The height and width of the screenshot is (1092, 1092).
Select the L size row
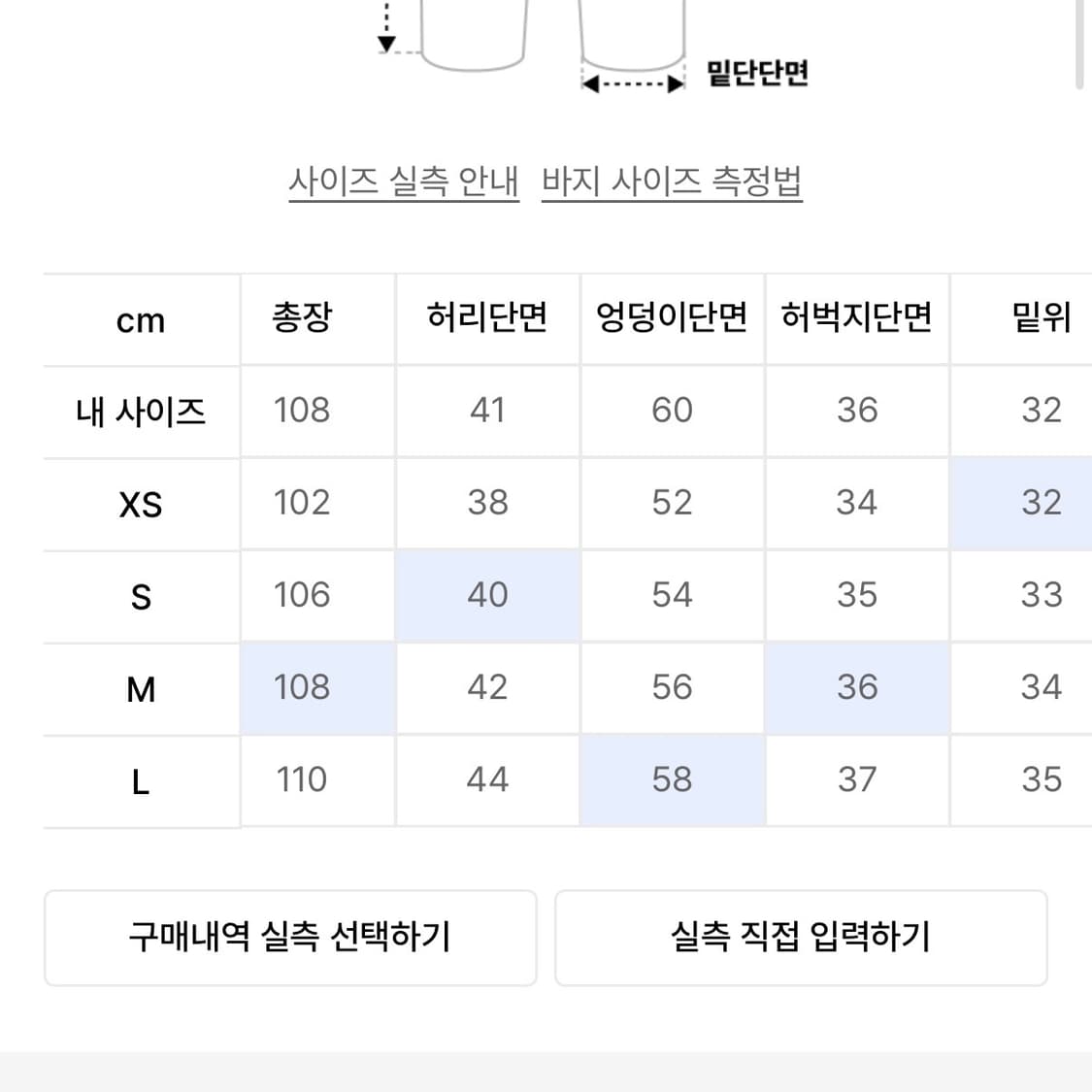pos(141,779)
